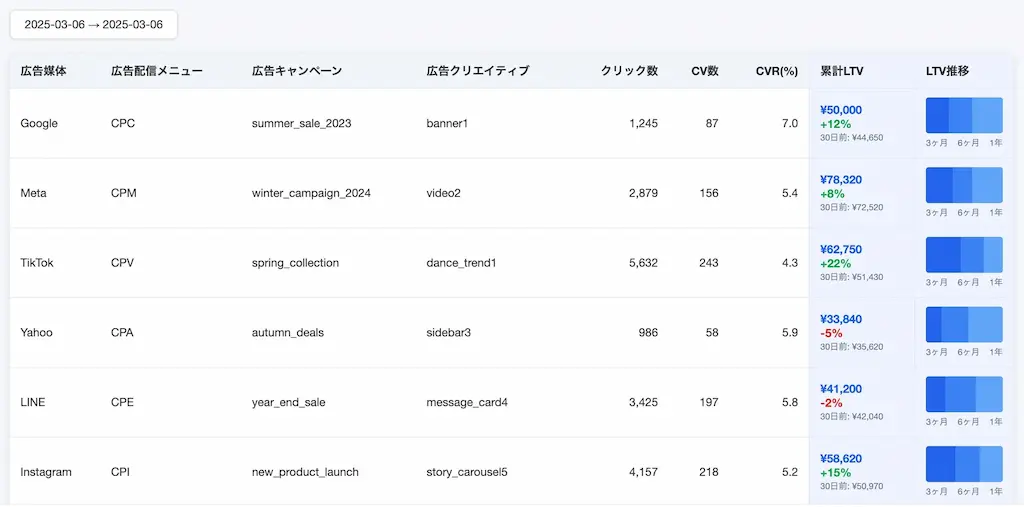1024x507 pixels.
Task: Click the LTV推移 column header
Action: point(947,71)
